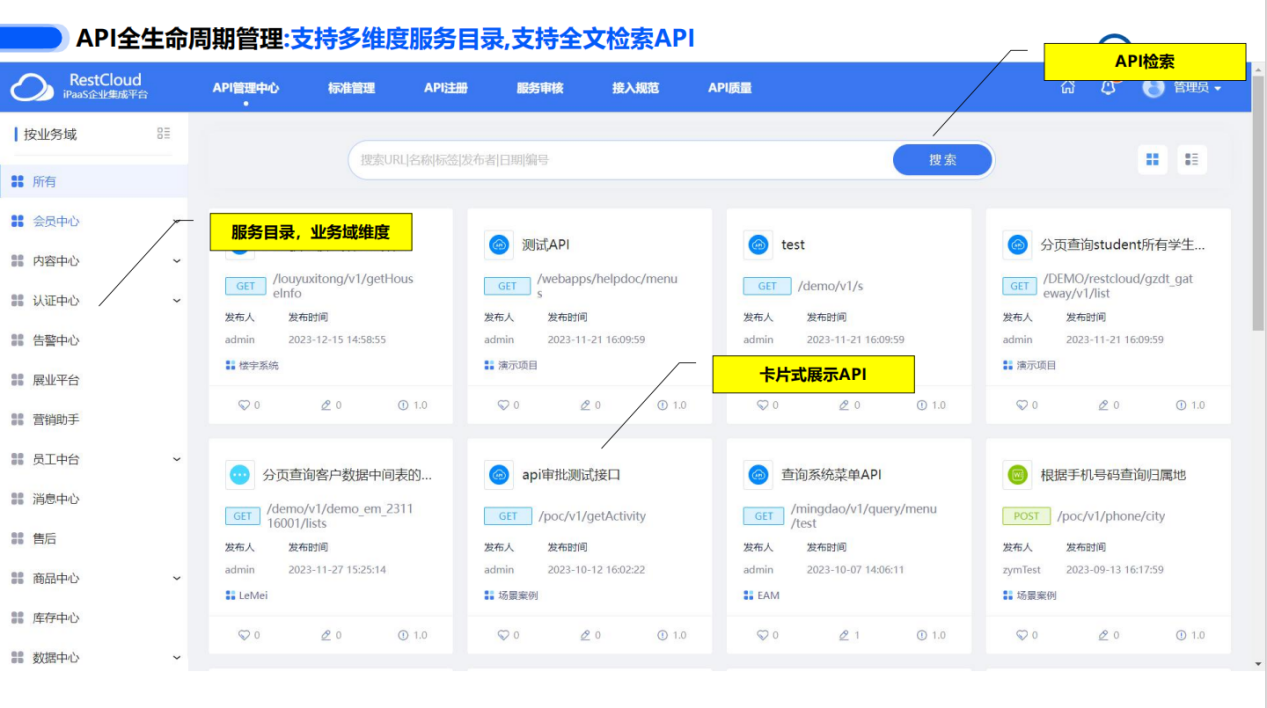Image resolution: width=1267 pixels, height=708 pixels.
Task: Expand the 数据中心 sidebar chevron
Action: [177, 658]
